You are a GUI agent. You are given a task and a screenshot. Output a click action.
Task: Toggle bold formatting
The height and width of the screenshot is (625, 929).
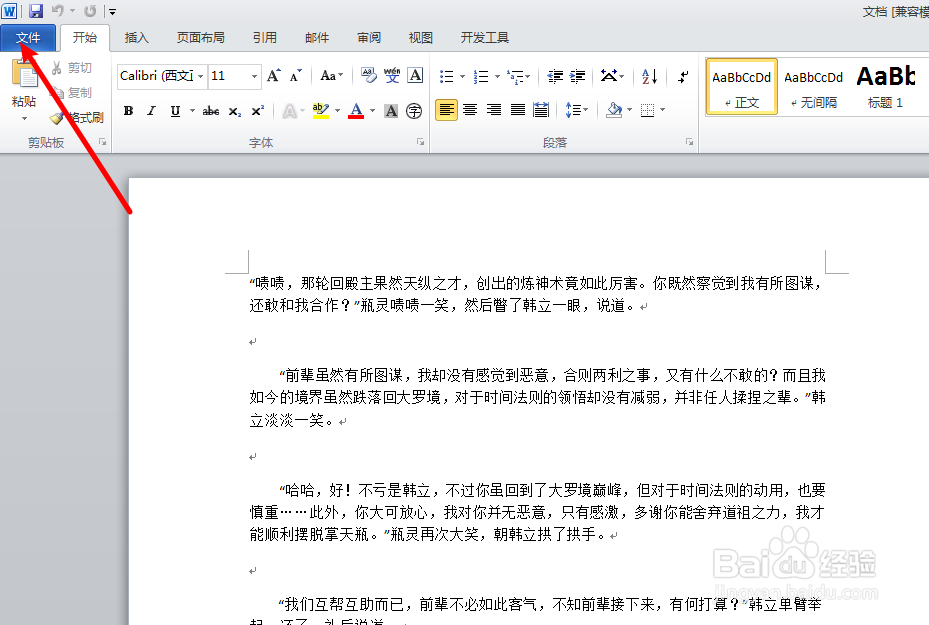[128, 111]
